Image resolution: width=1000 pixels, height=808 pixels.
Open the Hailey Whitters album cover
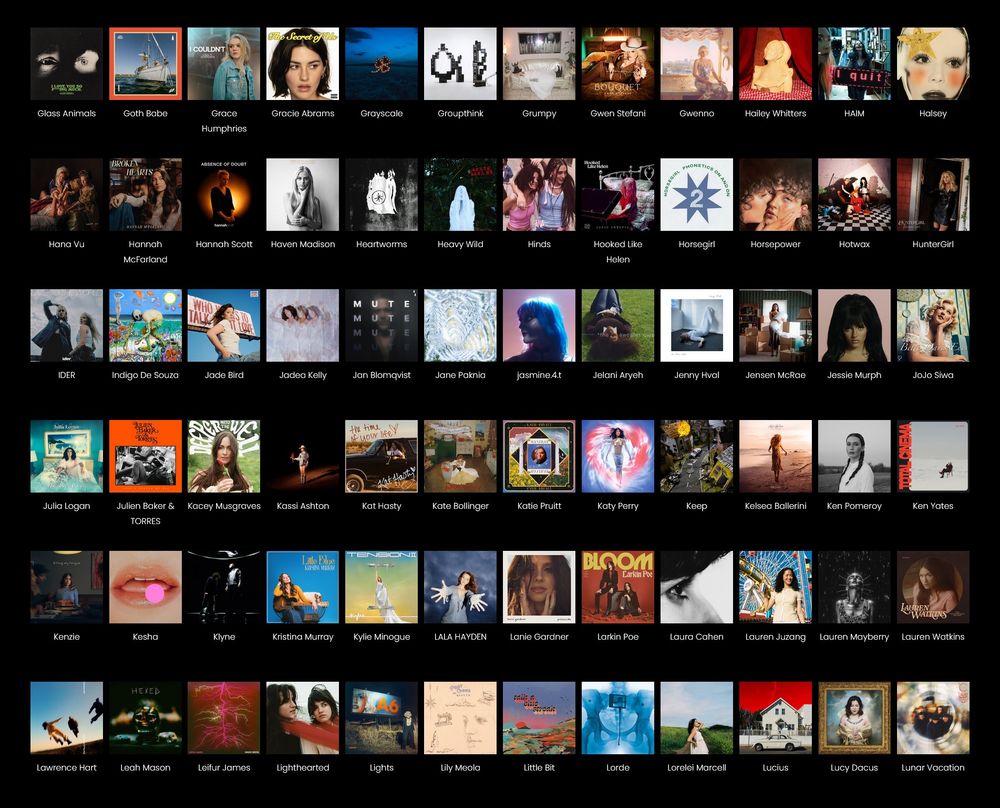(x=776, y=64)
